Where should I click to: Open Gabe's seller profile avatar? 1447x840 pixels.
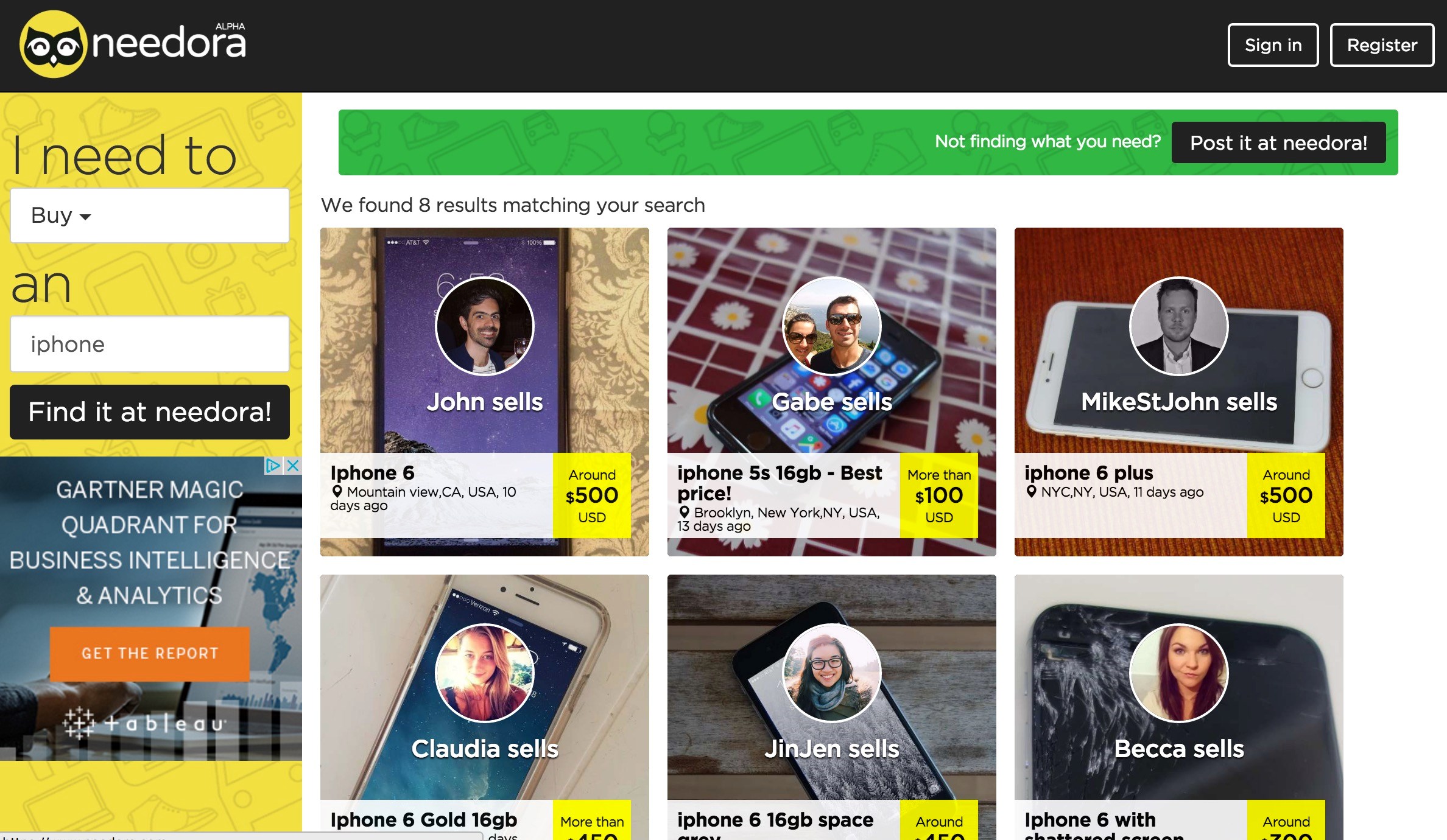tap(832, 326)
